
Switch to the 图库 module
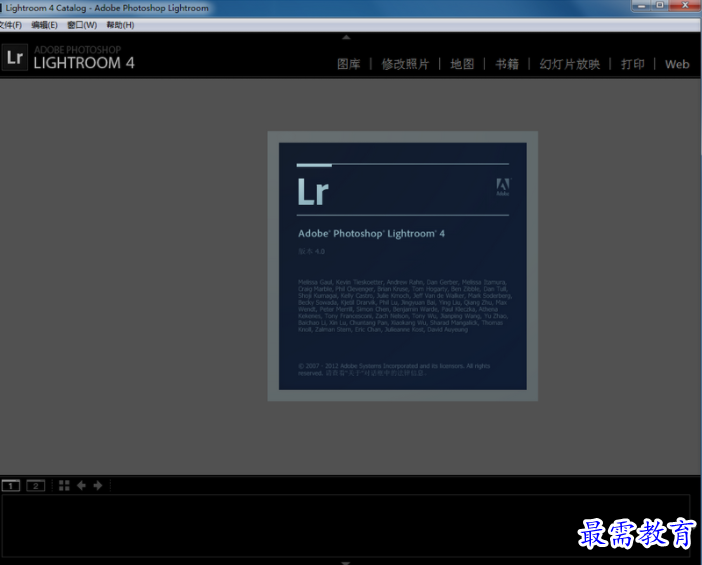coord(349,64)
